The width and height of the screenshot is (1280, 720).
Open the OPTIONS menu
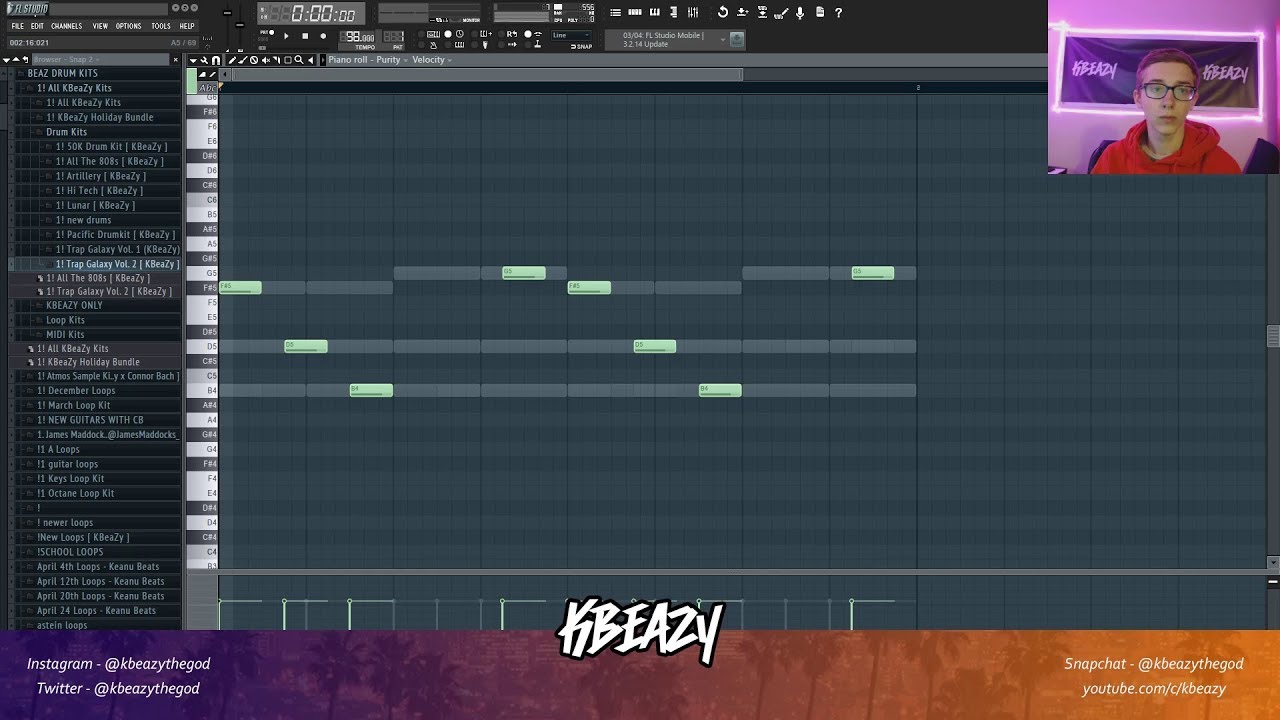pyautogui.click(x=128, y=26)
